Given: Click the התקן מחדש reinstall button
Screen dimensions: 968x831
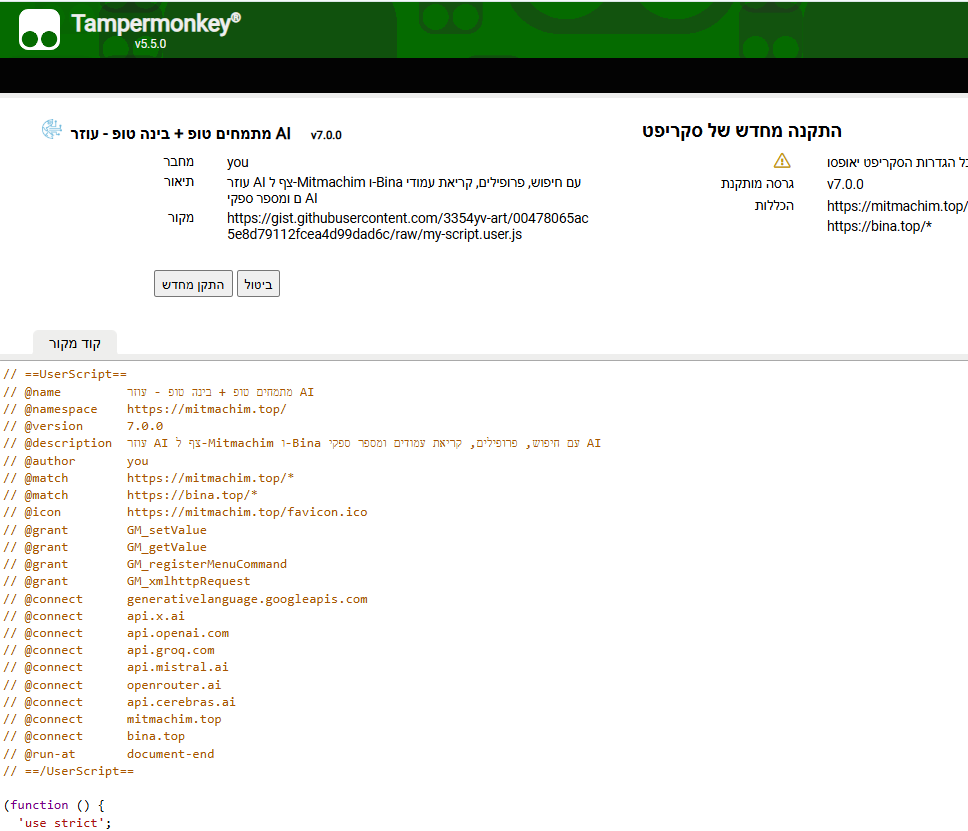Looking at the screenshot, I should [x=193, y=284].
